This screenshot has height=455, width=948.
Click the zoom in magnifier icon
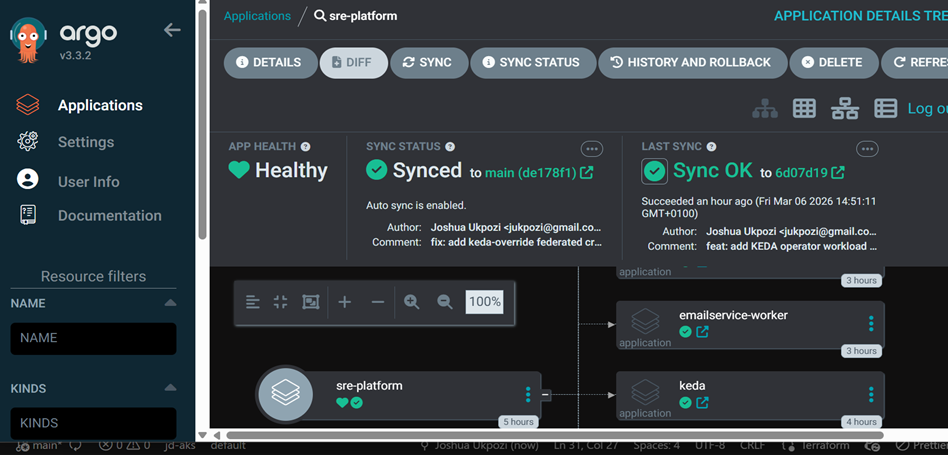click(412, 302)
